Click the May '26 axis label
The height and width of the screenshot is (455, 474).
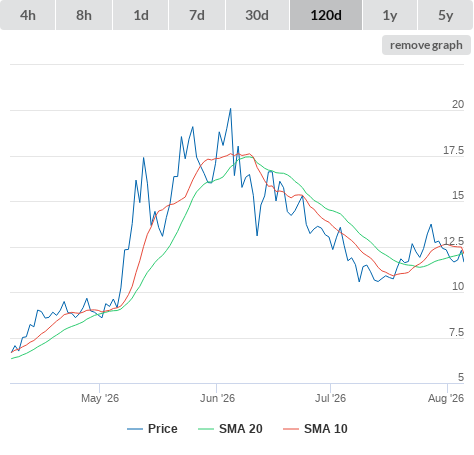(100, 398)
